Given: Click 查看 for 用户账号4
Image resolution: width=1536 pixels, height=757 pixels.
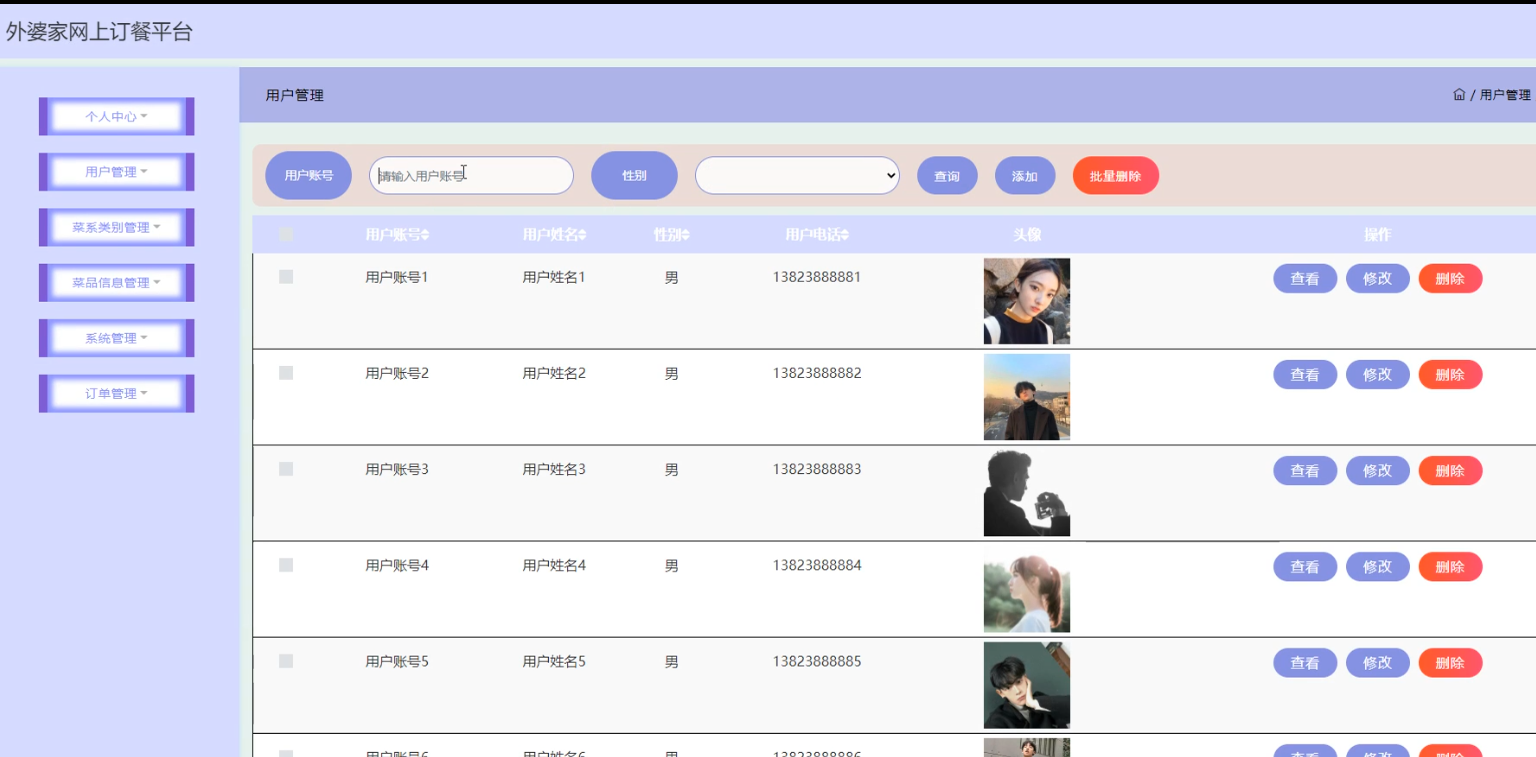Looking at the screenshot, I should (x=1305, y=567).
